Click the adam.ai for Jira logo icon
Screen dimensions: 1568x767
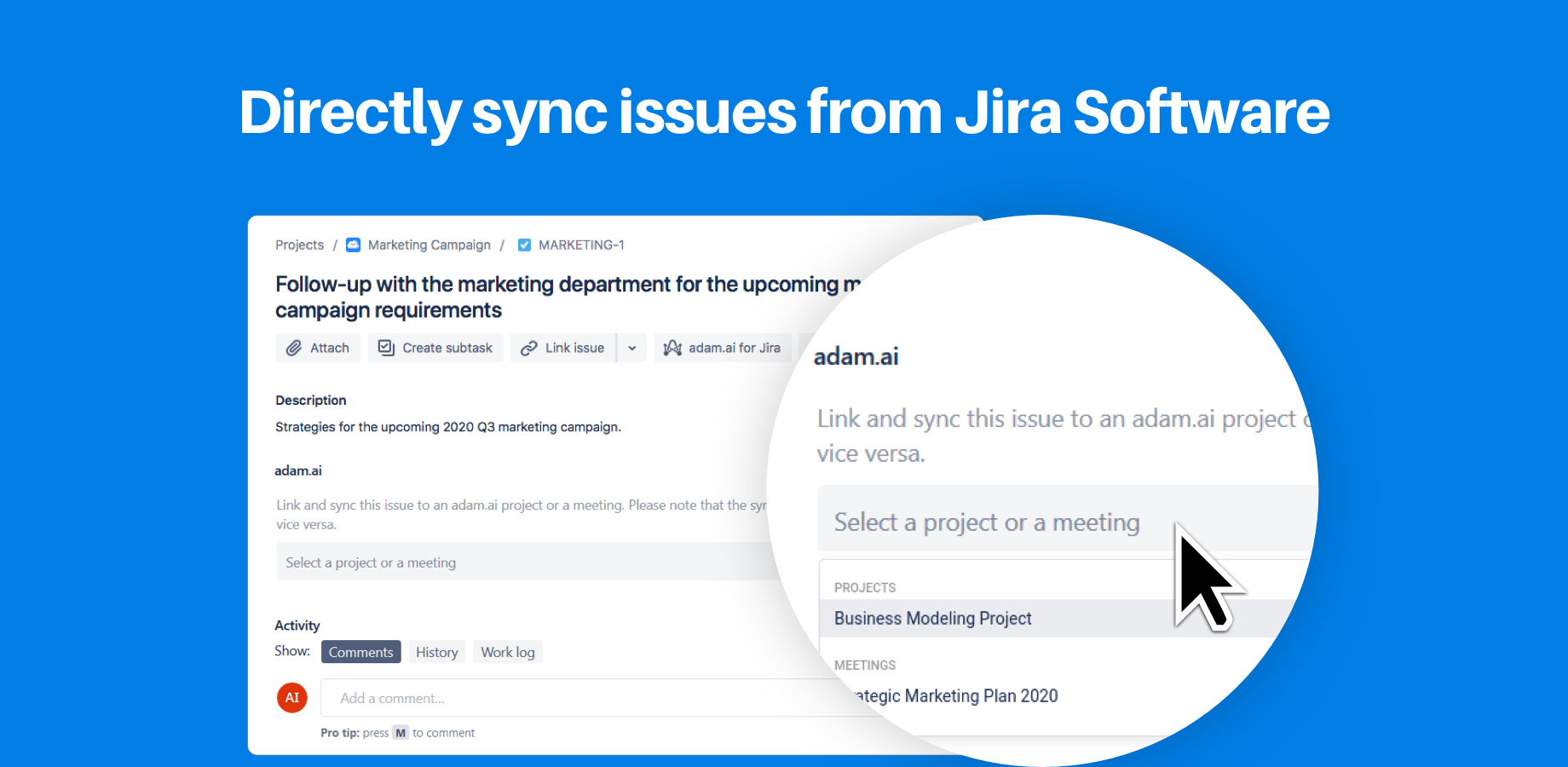(x=672, y=348)
